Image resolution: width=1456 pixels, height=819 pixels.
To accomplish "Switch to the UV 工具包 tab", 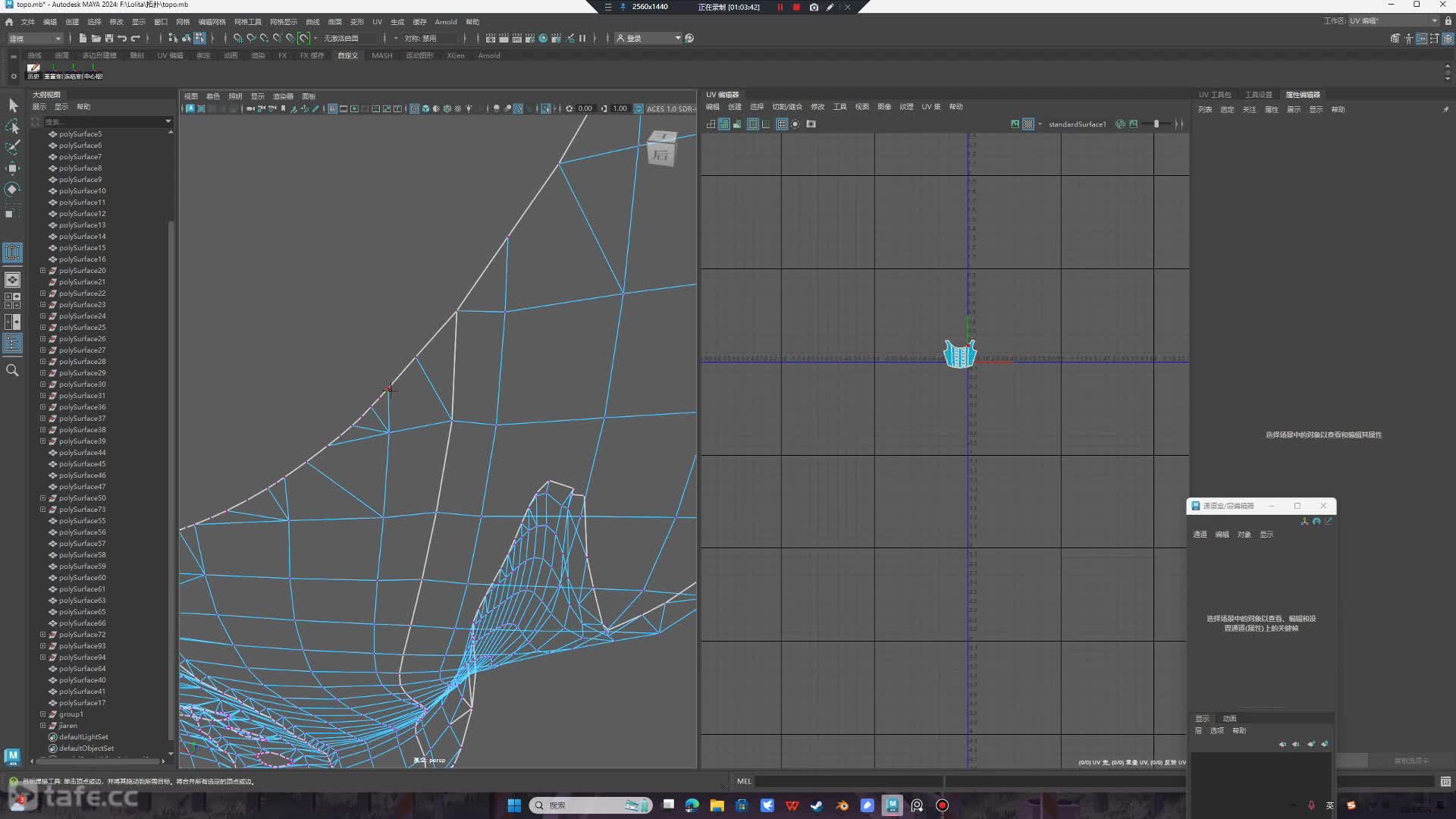I will click(x=1215, y=95).
